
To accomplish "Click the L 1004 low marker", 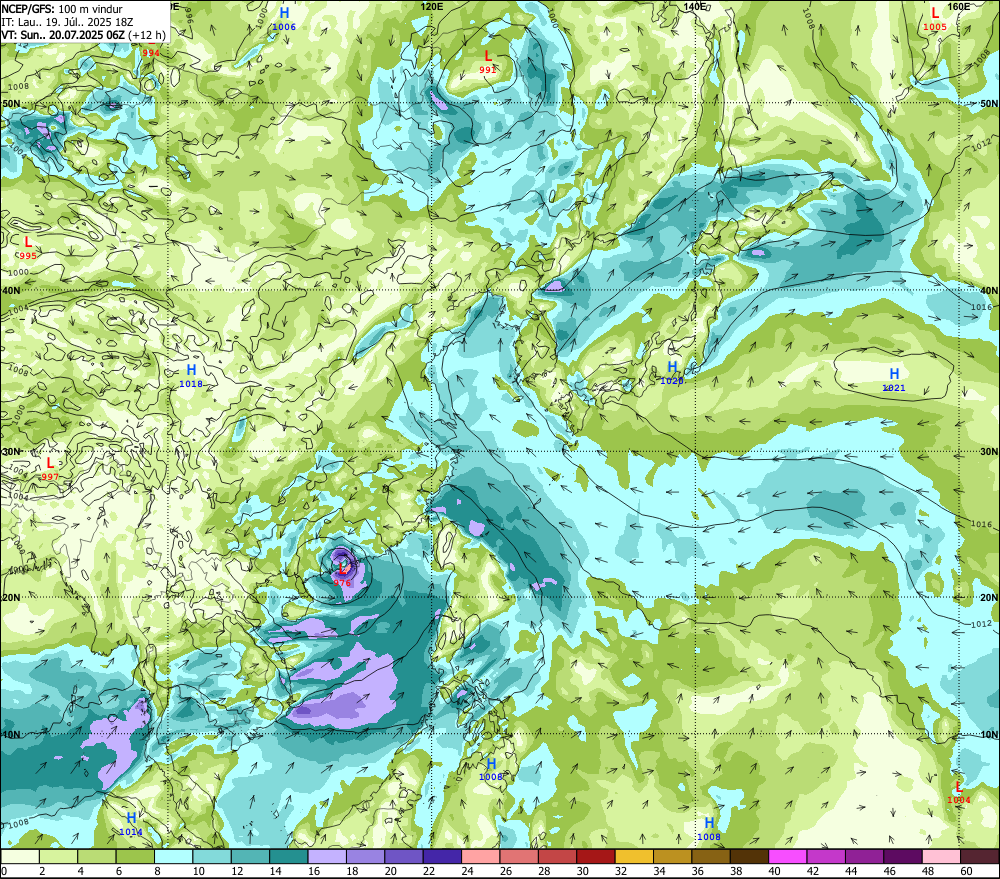I will click(959, 792).
